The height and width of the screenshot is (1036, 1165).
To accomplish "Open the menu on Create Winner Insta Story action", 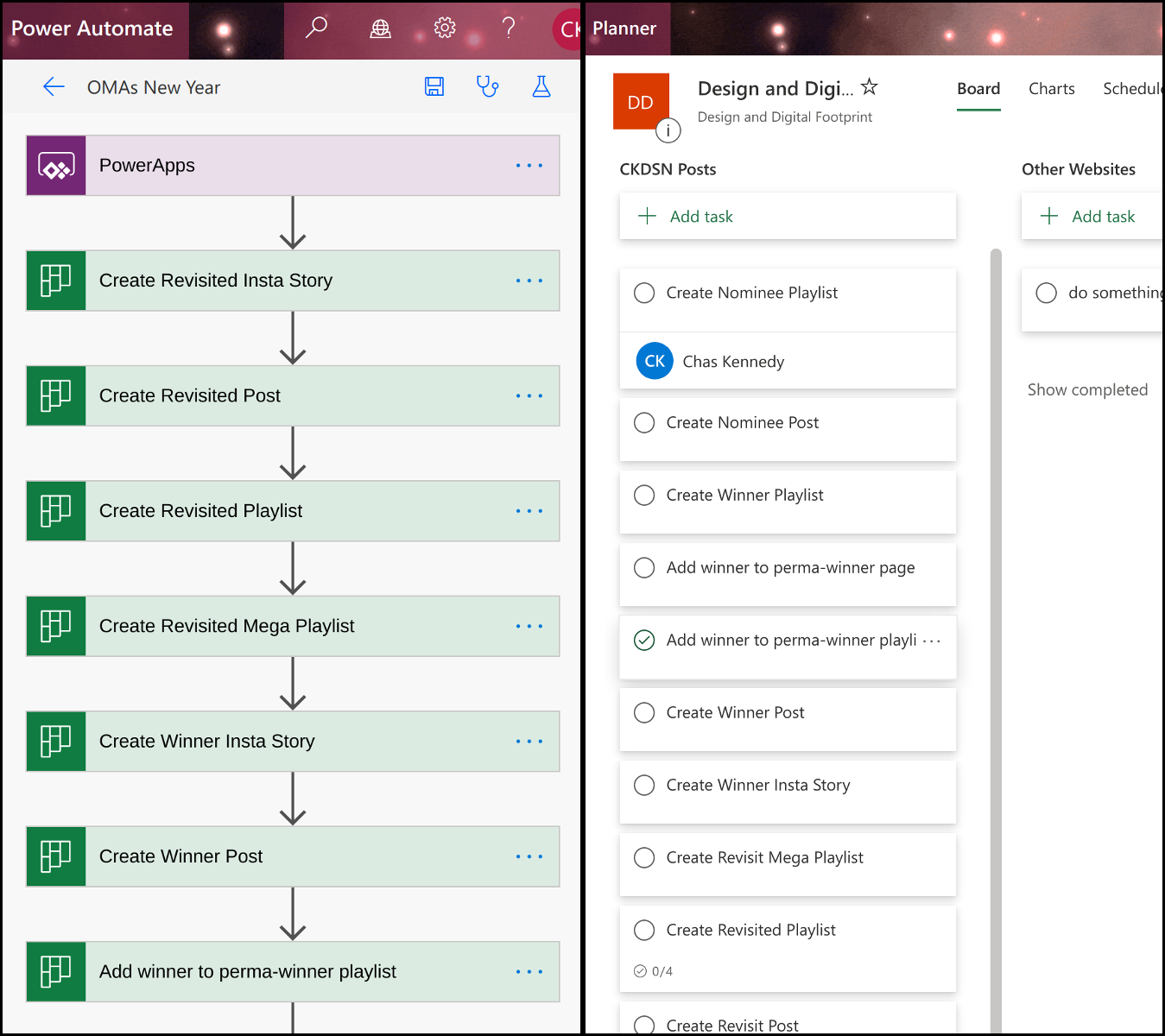I will (529, 741).
